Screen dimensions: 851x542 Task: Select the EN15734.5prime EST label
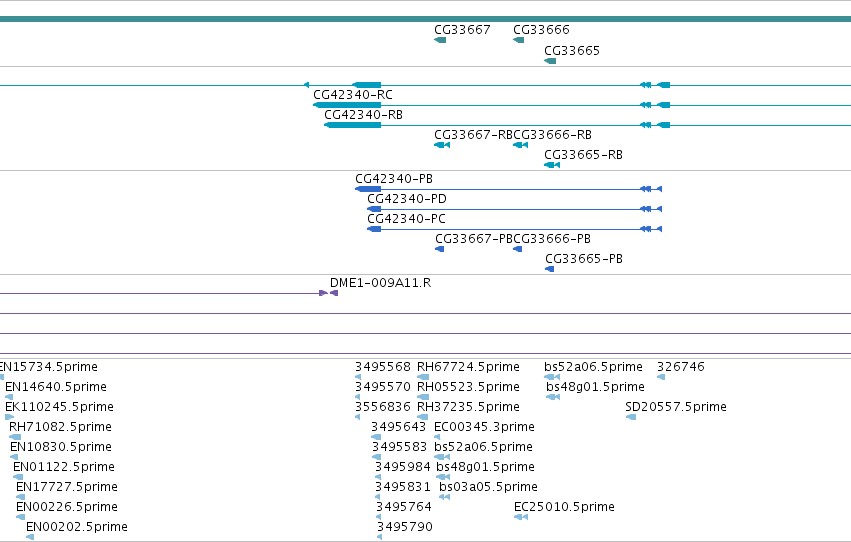49,367
